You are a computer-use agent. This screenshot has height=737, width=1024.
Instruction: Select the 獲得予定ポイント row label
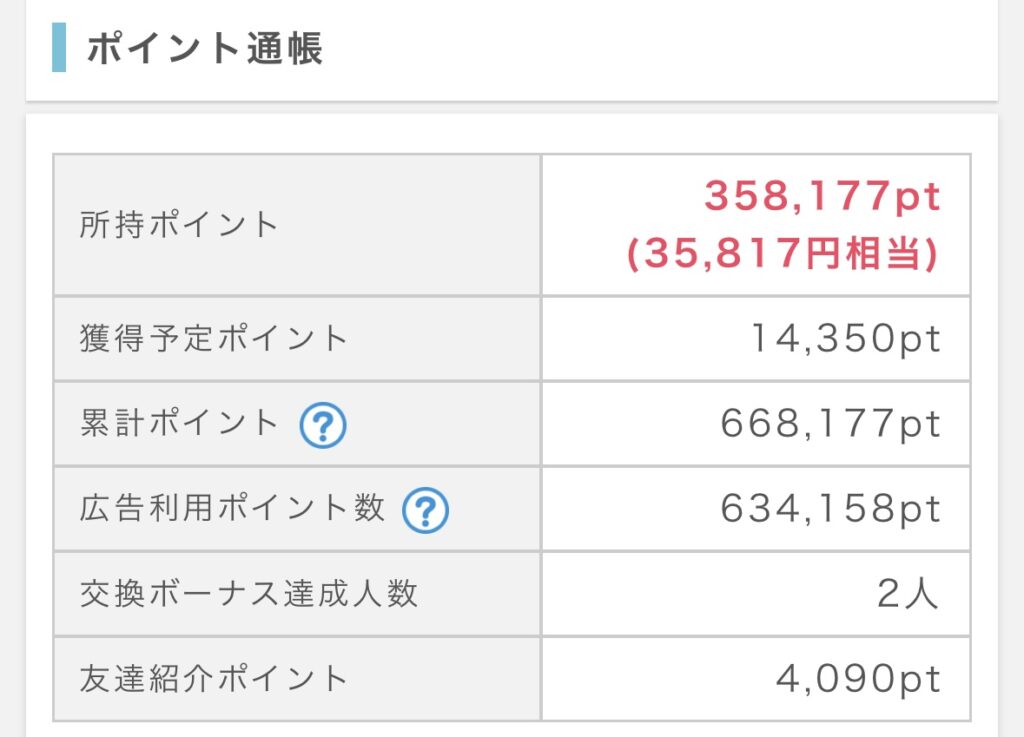214,338
